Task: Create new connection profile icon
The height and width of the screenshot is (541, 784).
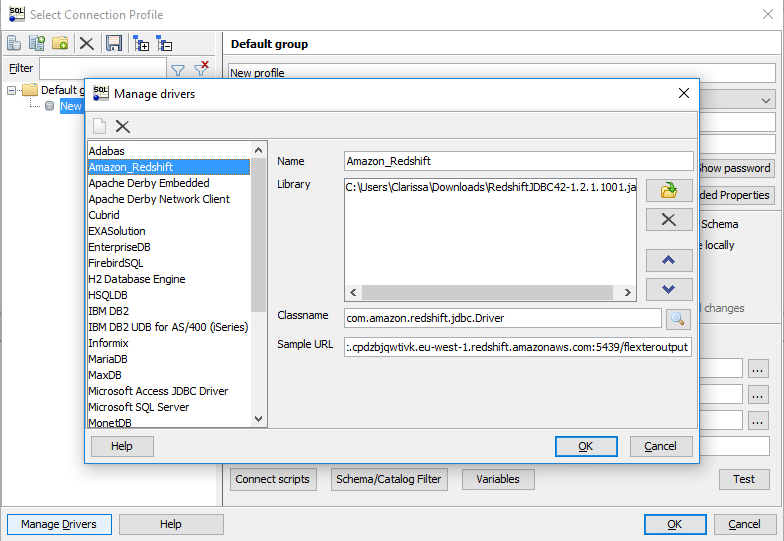Action: pyautogui.click(x=14, y=44)
